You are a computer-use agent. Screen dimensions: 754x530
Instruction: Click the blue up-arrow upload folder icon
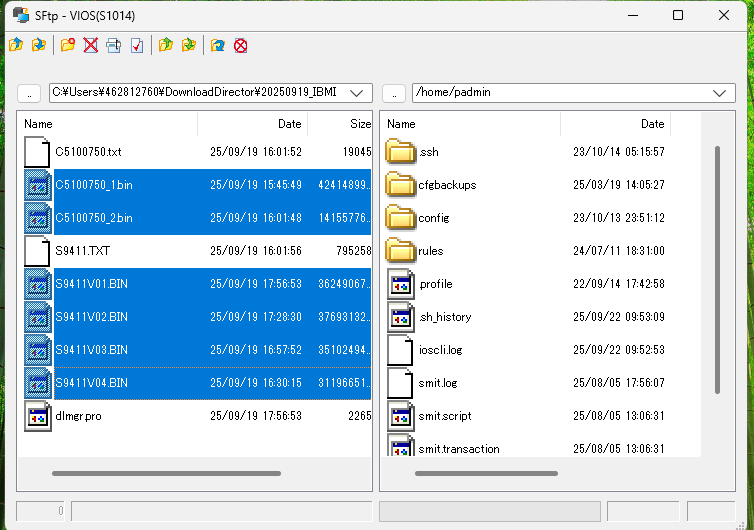16,45
